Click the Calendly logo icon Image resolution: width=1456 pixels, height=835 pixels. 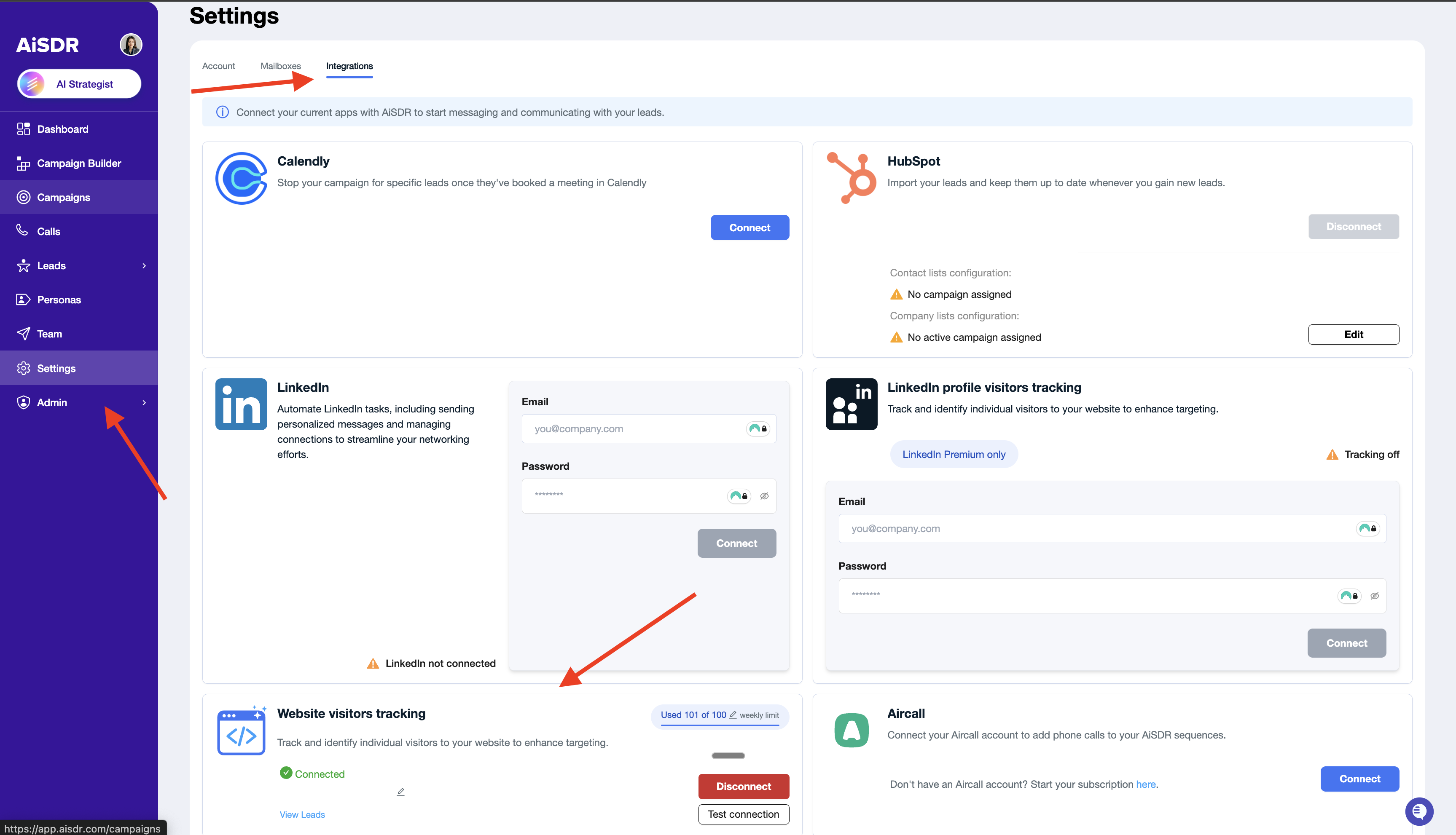pyautogui.click(x=241, y=178)
